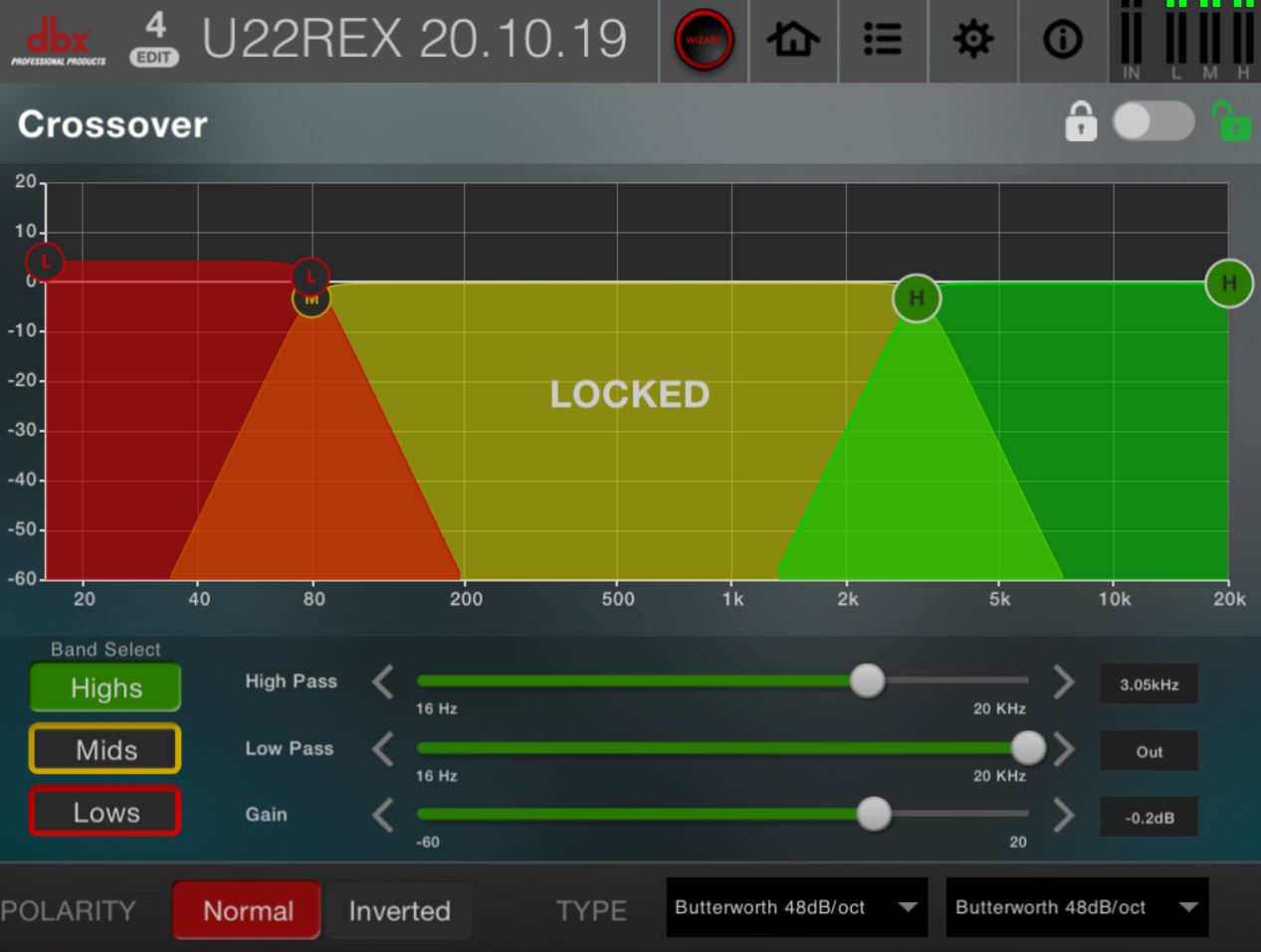
Task: Click the preset 4 EDIT badge
Action: click(154, 40)
